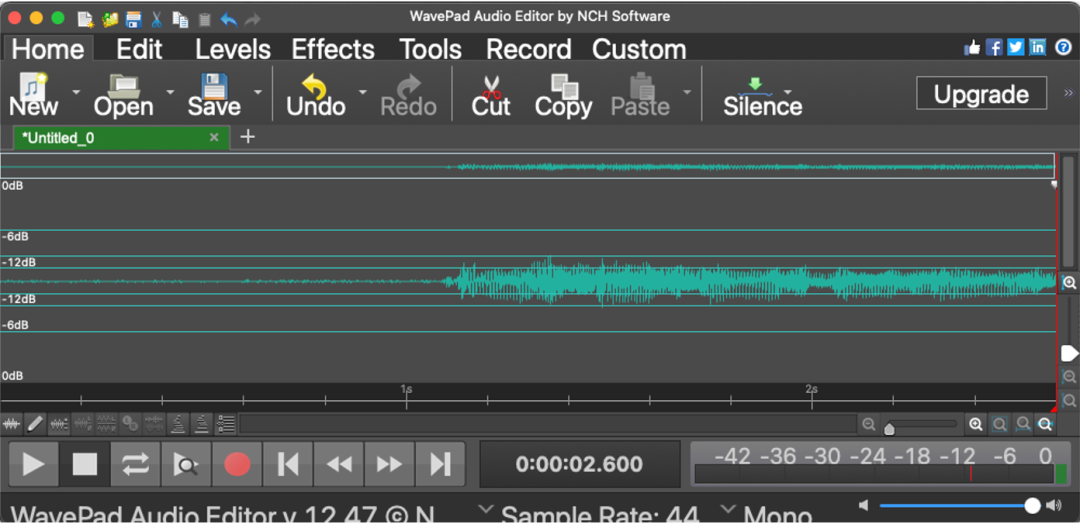Click the open folder icon in title bar

110,19
